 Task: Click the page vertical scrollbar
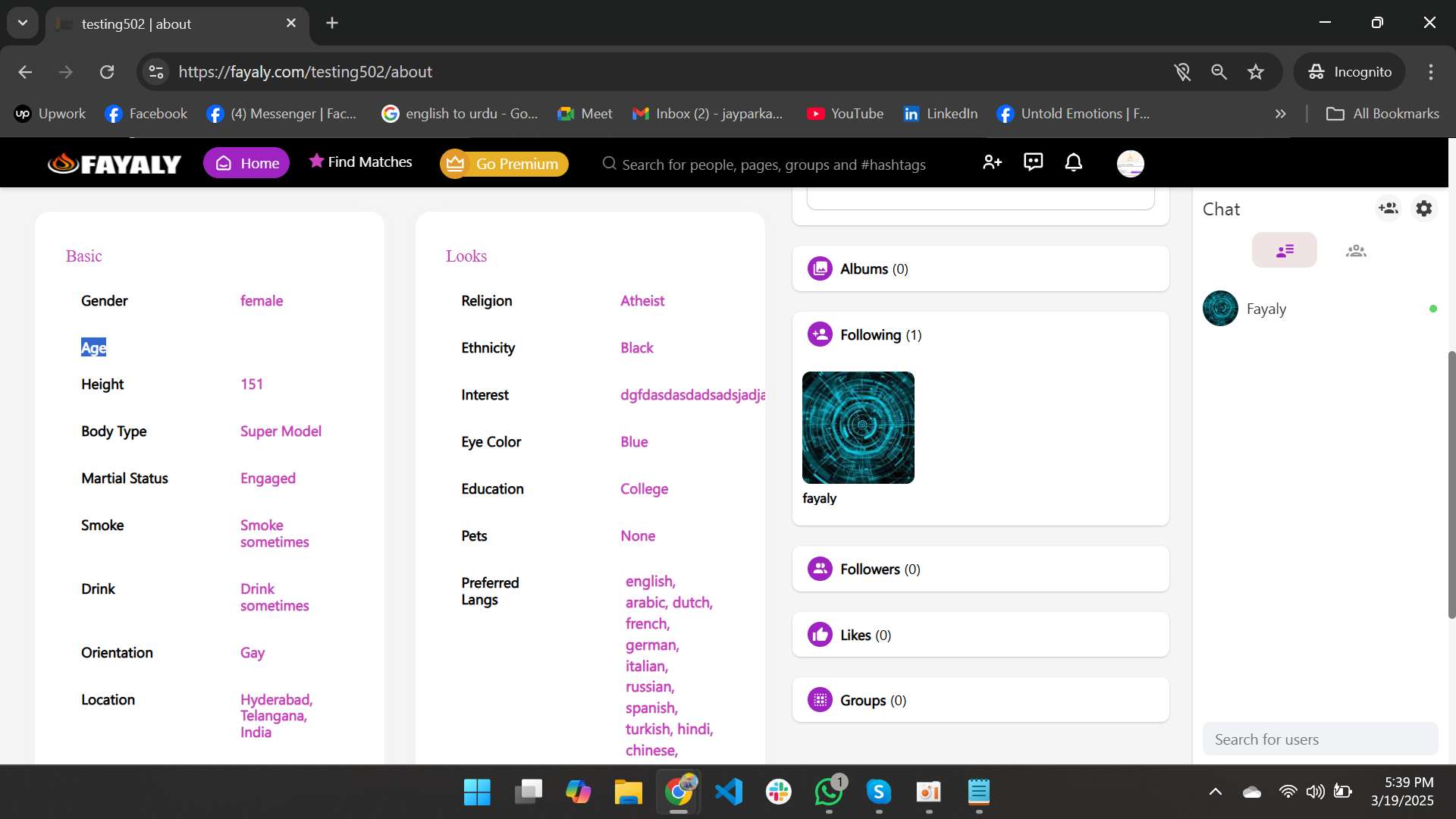click(1451, 485)
